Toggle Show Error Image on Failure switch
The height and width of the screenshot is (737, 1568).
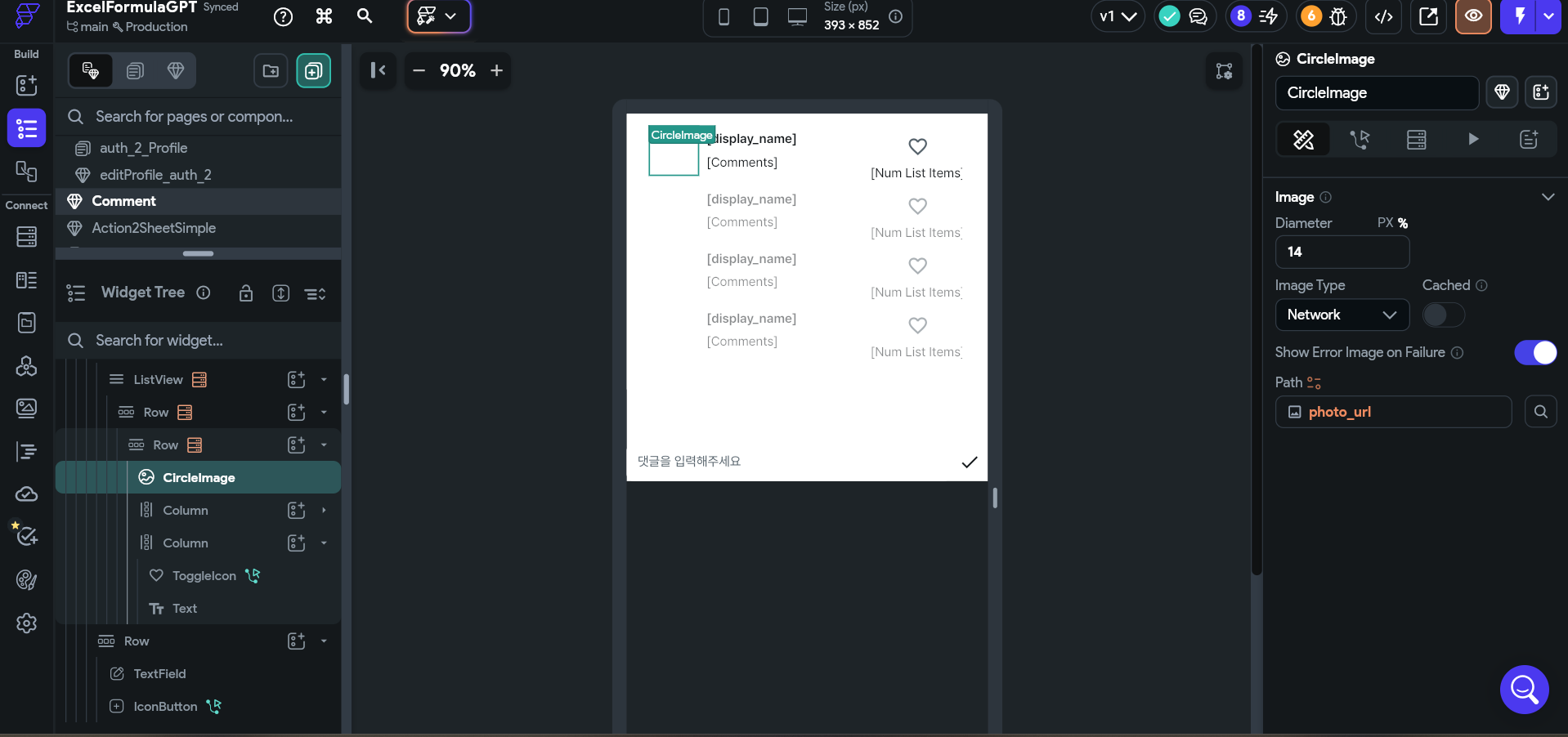pyautogui.click(x=1535, y=352)
